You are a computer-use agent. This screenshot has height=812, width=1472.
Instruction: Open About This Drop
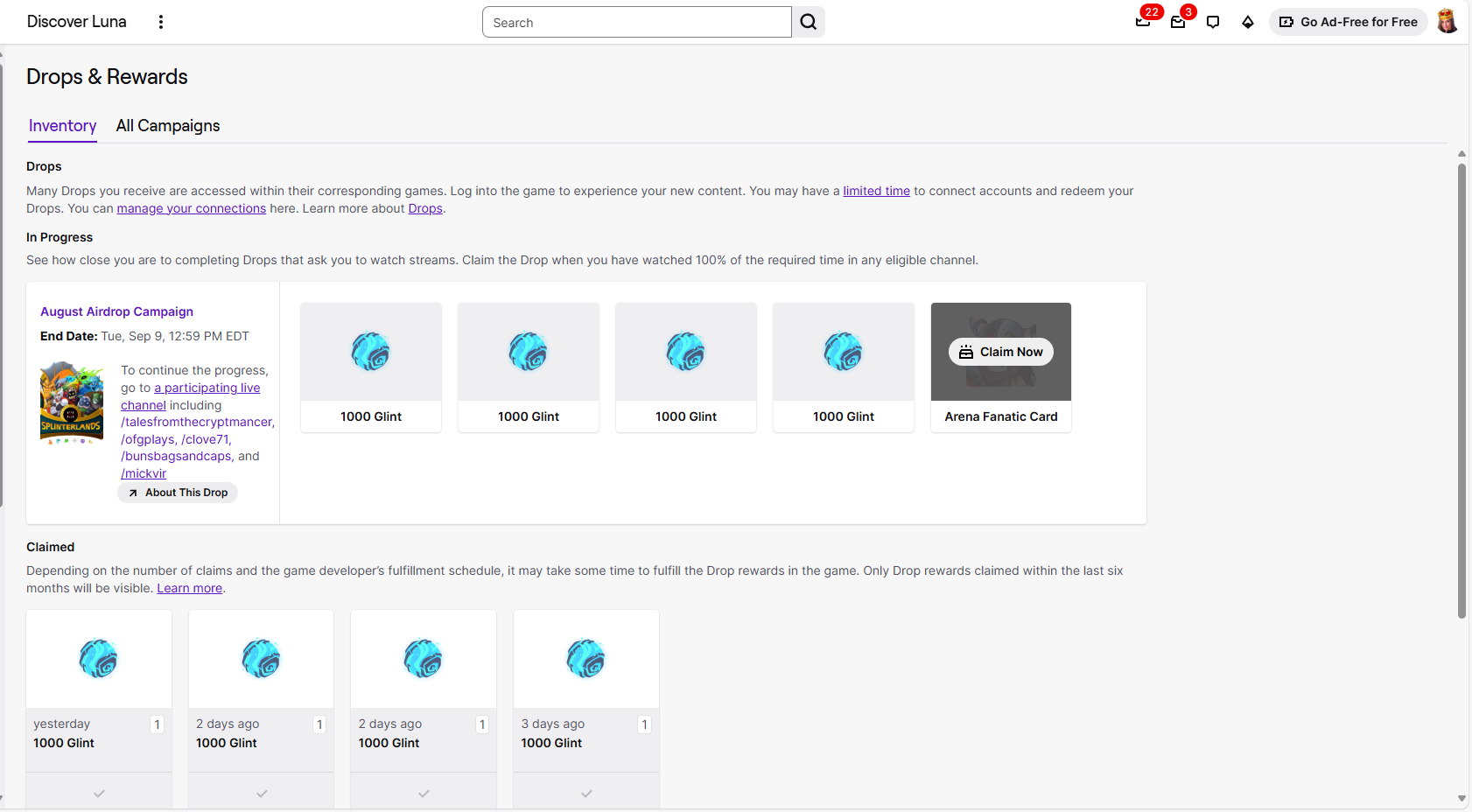point(178,493)
